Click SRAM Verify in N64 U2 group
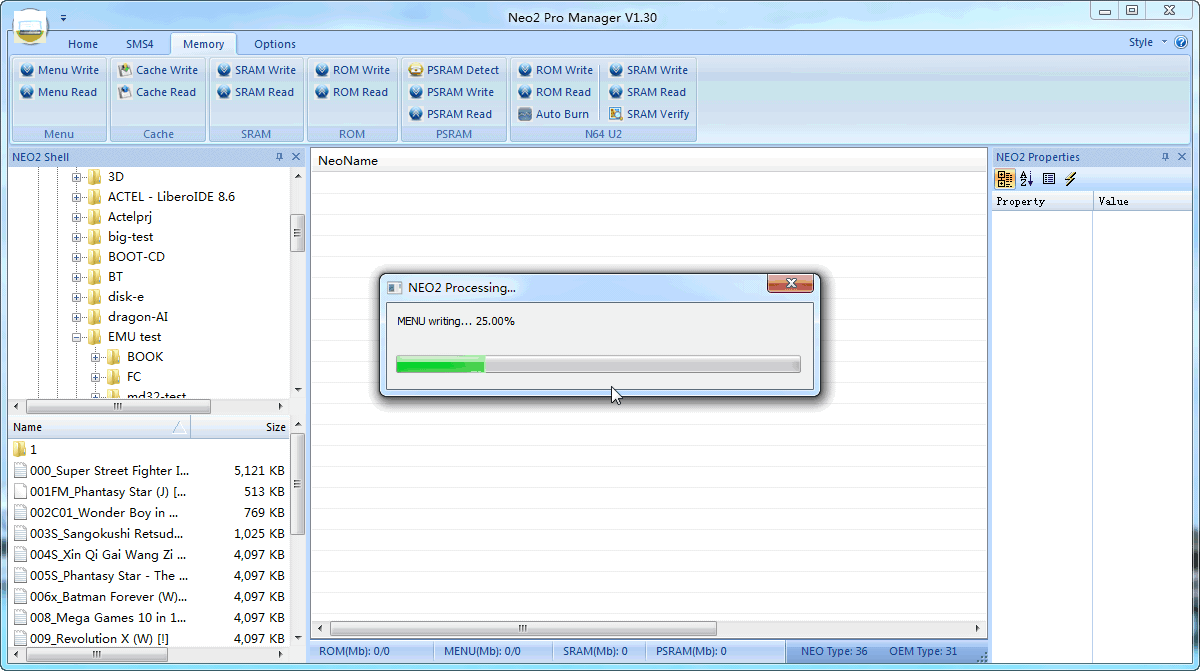The width and height of the screenshot is (1200, 671). 649,114
